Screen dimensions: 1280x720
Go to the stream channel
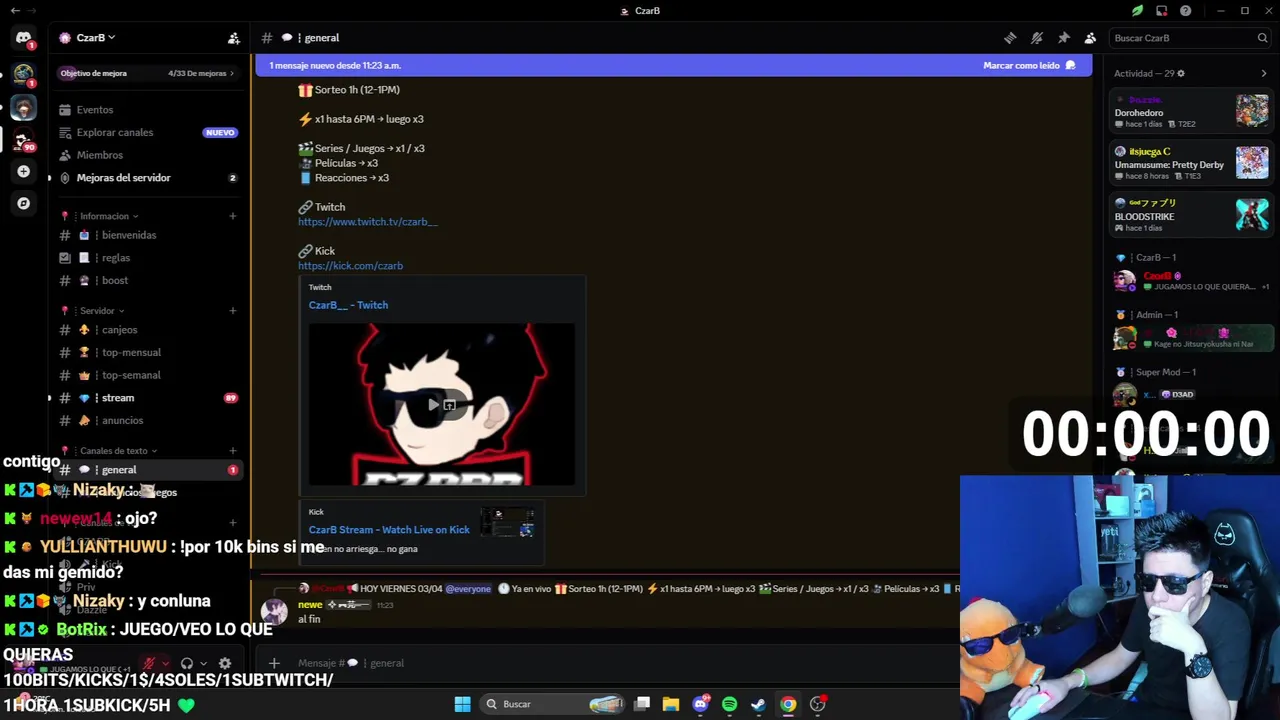(x=148, y=398)
